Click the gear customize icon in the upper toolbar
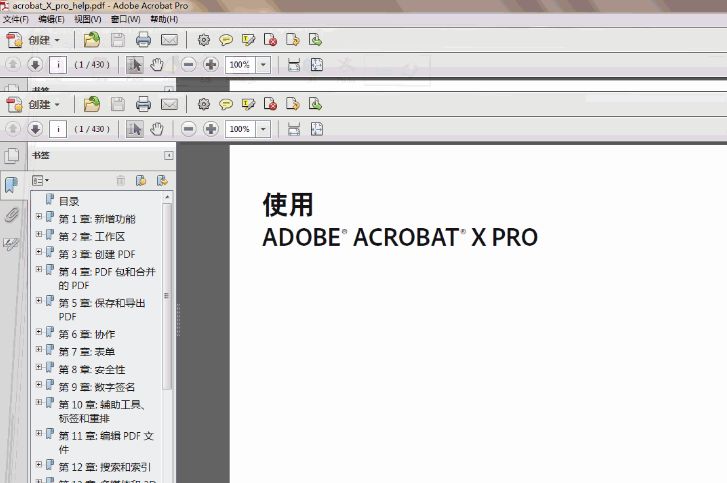The image size is (727, 483). click(x=204, y=40)
